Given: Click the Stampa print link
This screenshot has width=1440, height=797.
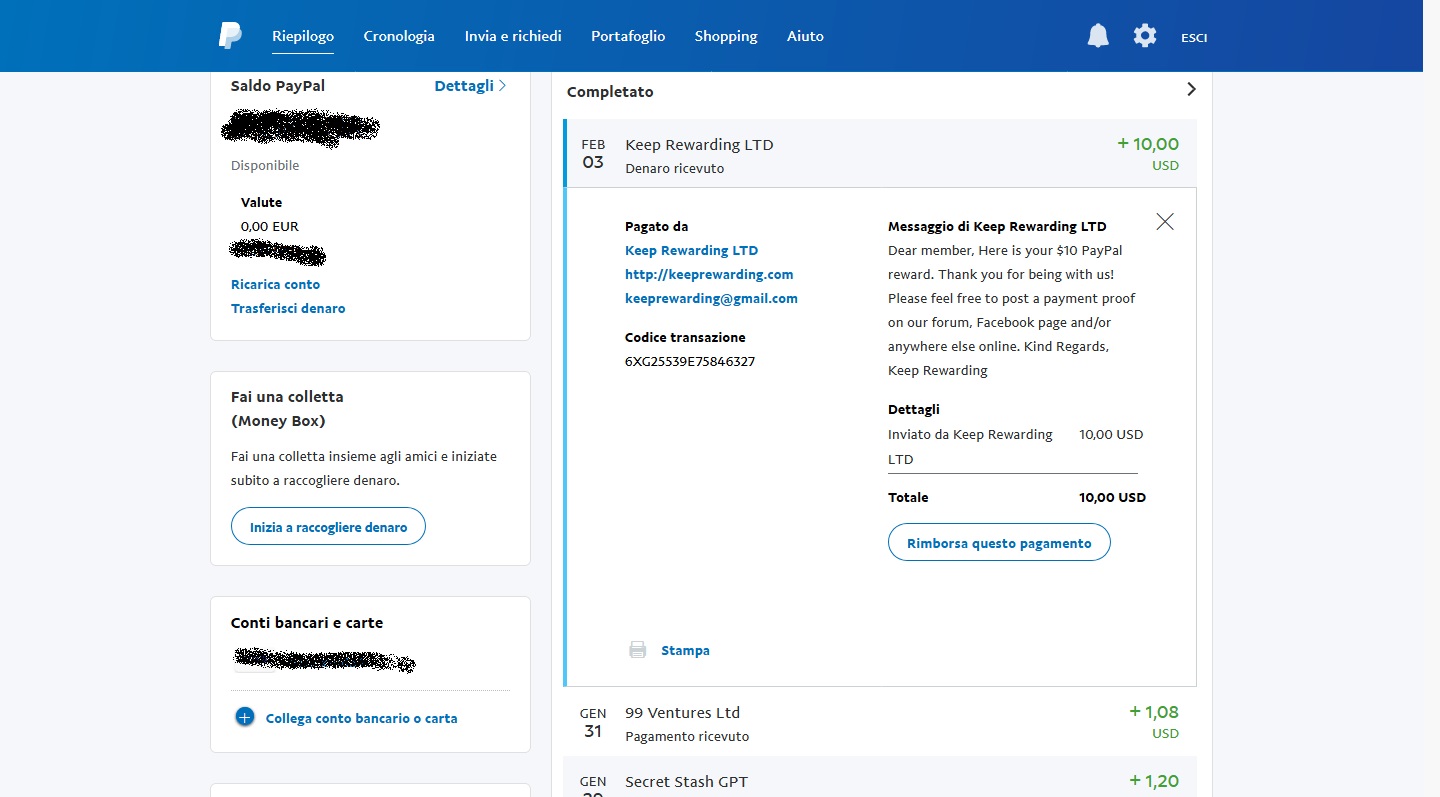Looking at the screenshot, I should click(x=685, y=650).
